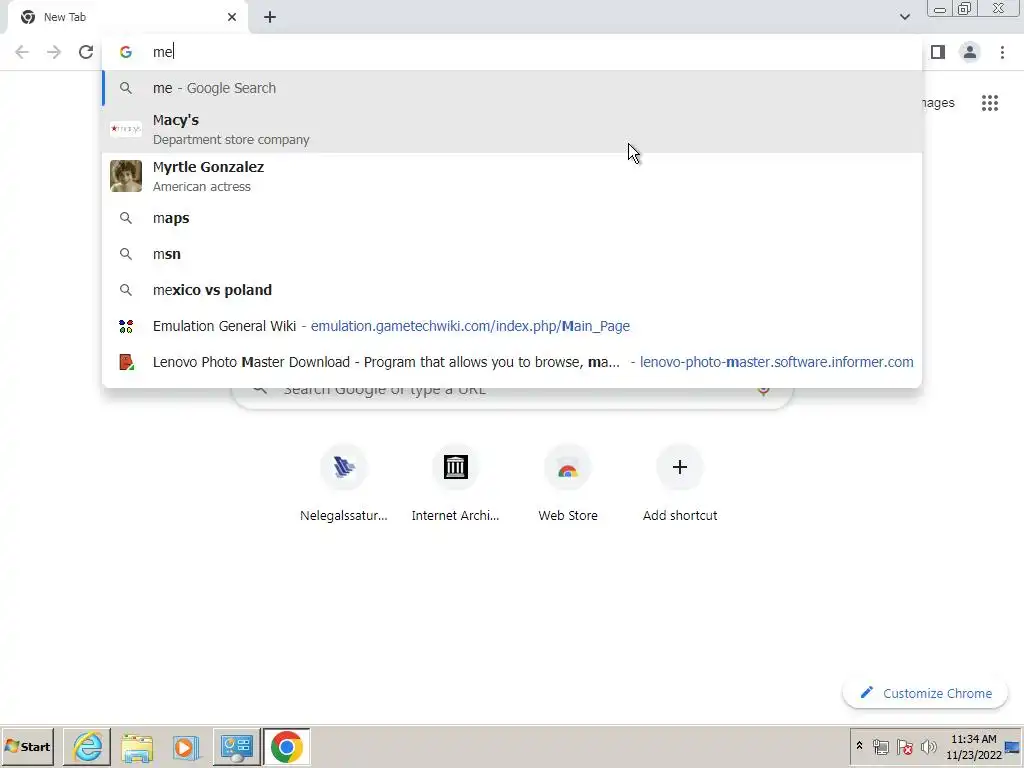Expand tab search dropdown arrow
The image size is (1024, 768).
pos(904,17)
